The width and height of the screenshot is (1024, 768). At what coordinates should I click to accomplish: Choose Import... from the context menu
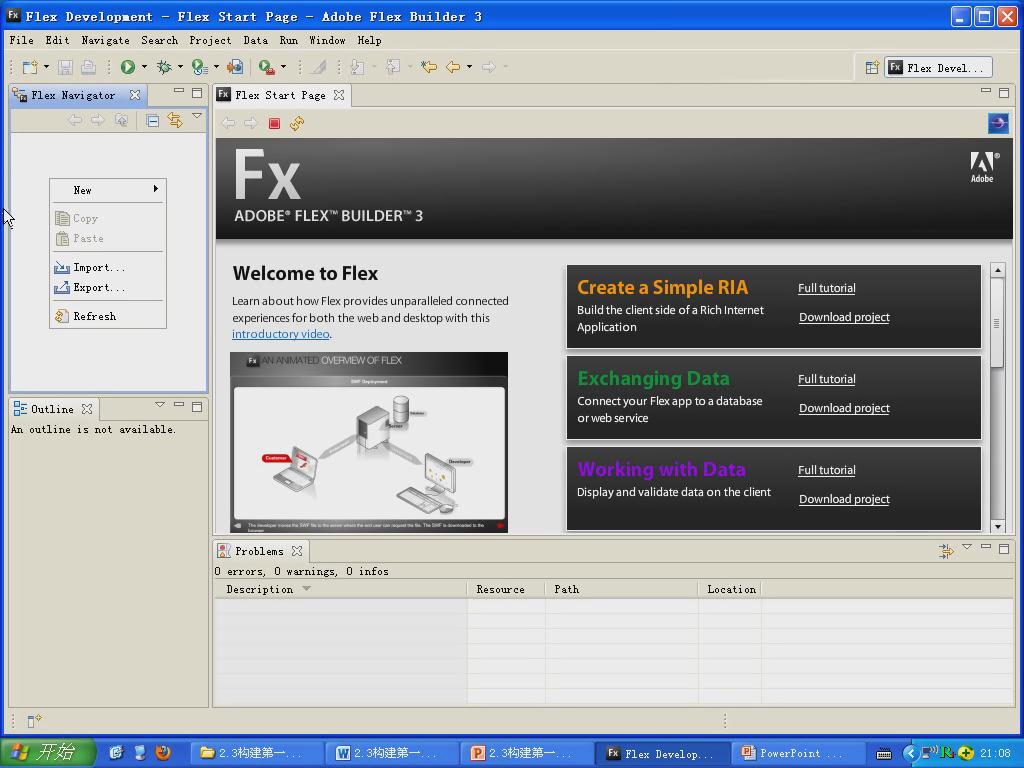coord(108,267)
